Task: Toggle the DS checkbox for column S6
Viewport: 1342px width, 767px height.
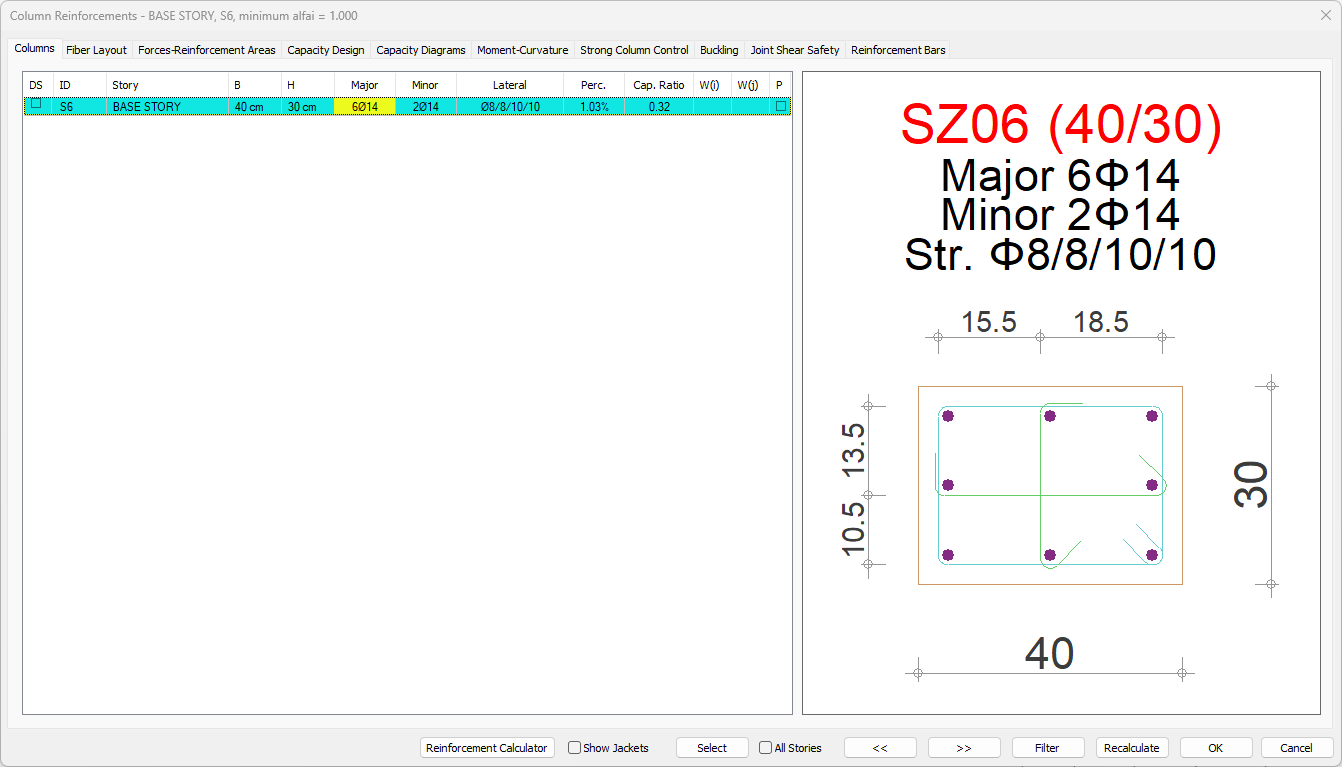Action: point(36,104)
